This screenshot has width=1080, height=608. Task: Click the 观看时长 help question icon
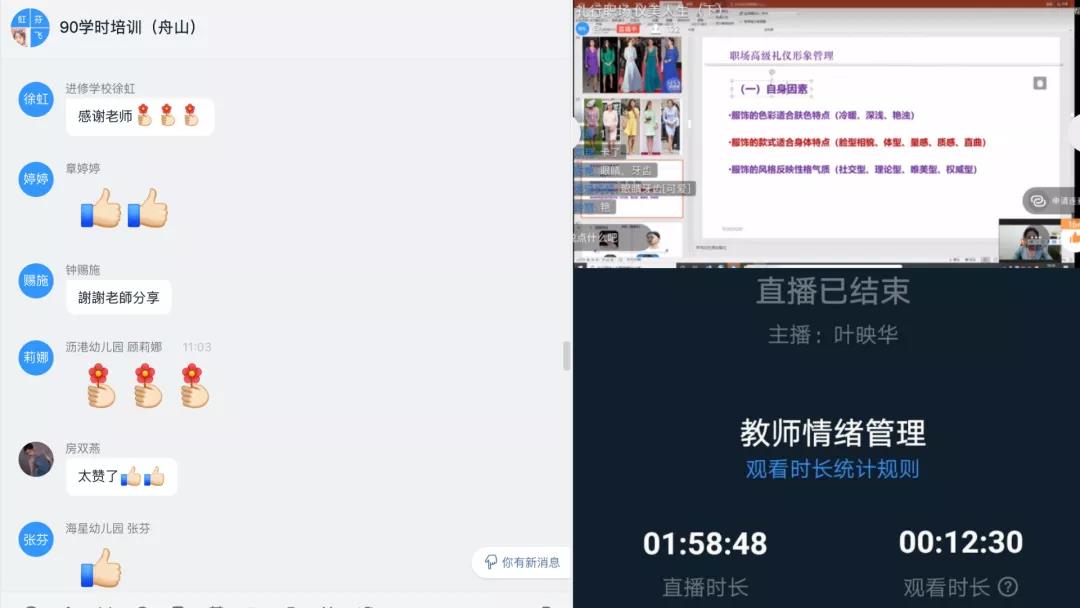click(1008, 587)
